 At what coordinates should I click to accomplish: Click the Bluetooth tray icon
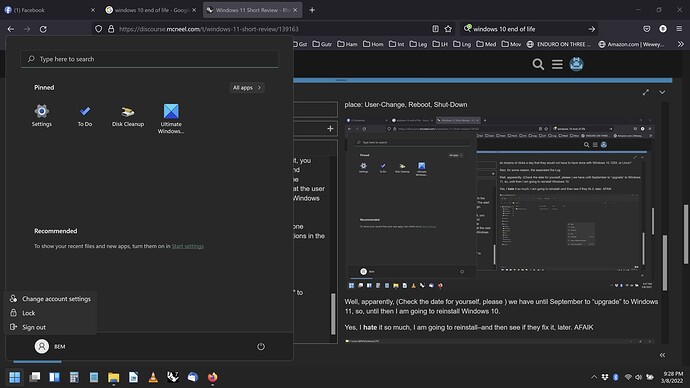[x=616, y=377]
